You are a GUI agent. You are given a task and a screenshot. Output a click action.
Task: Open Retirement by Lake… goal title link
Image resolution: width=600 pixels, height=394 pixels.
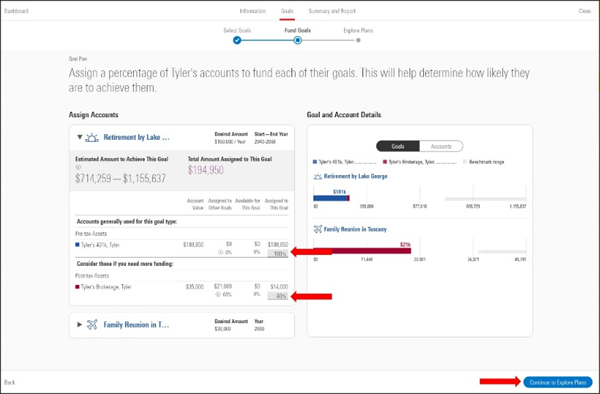tap(136, 137)
